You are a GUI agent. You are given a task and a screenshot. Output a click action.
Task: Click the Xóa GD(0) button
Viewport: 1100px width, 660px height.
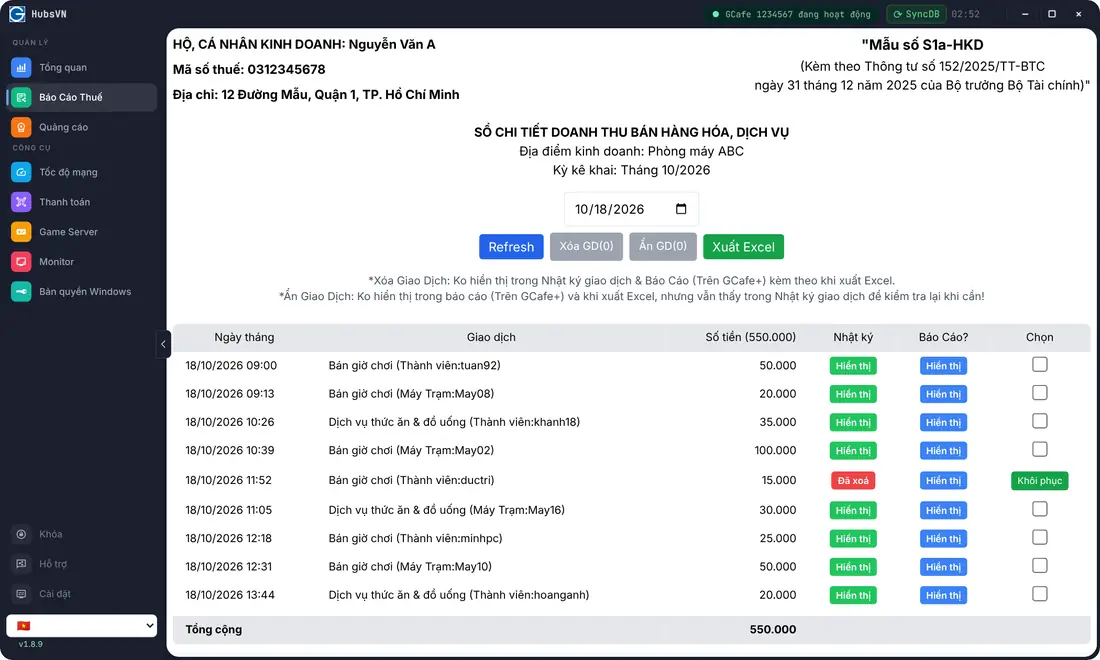pyautogui.click(x=586, y=246)
